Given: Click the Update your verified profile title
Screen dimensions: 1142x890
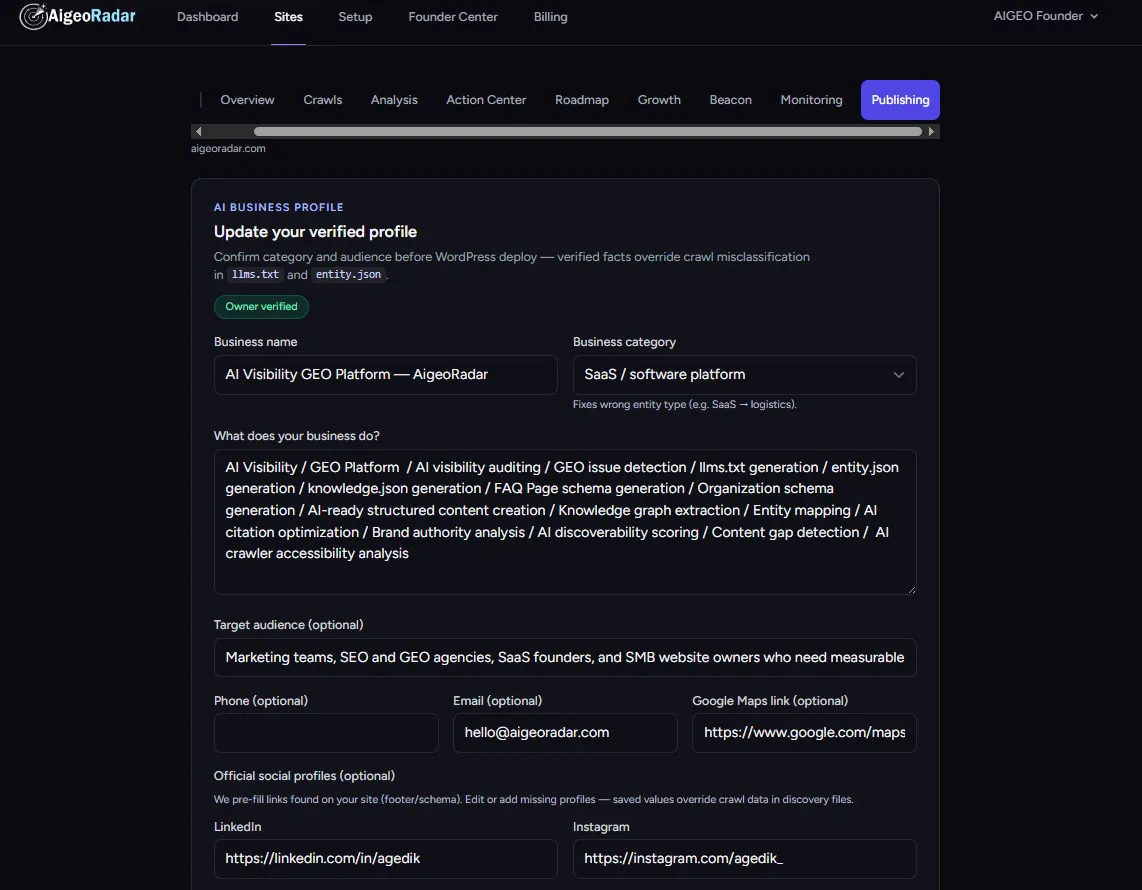Looking at the screenshot, I should point(315,232).
